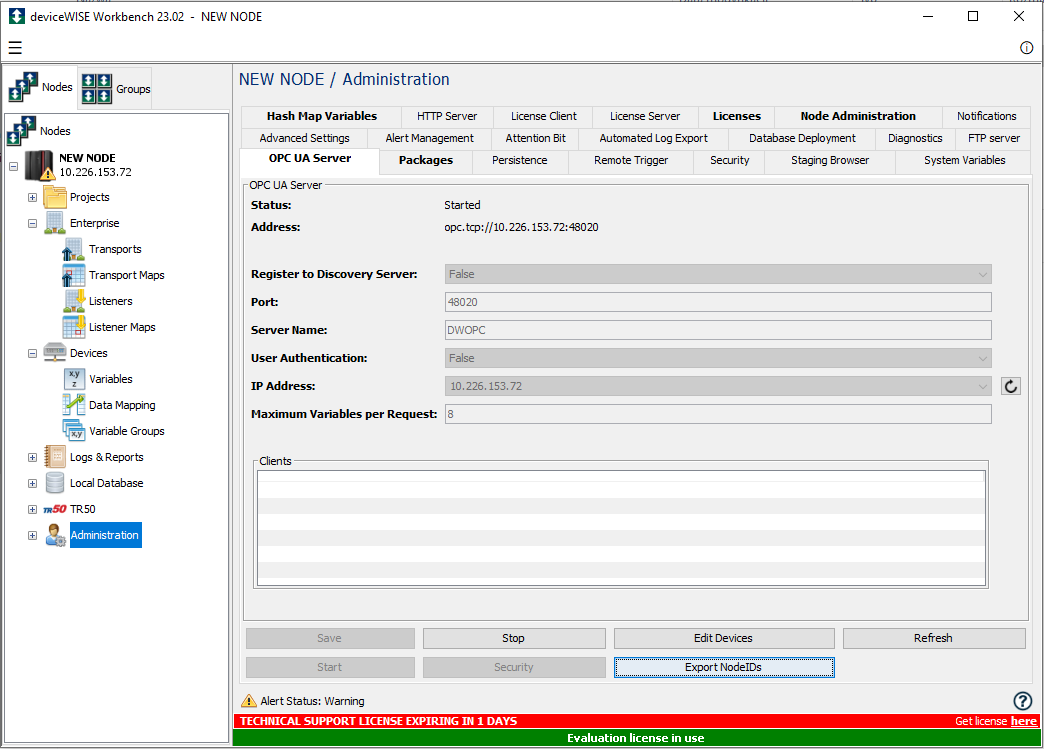Open the User Authentication dropdown
Screen dimensions: 1044x749
(718, 358)
